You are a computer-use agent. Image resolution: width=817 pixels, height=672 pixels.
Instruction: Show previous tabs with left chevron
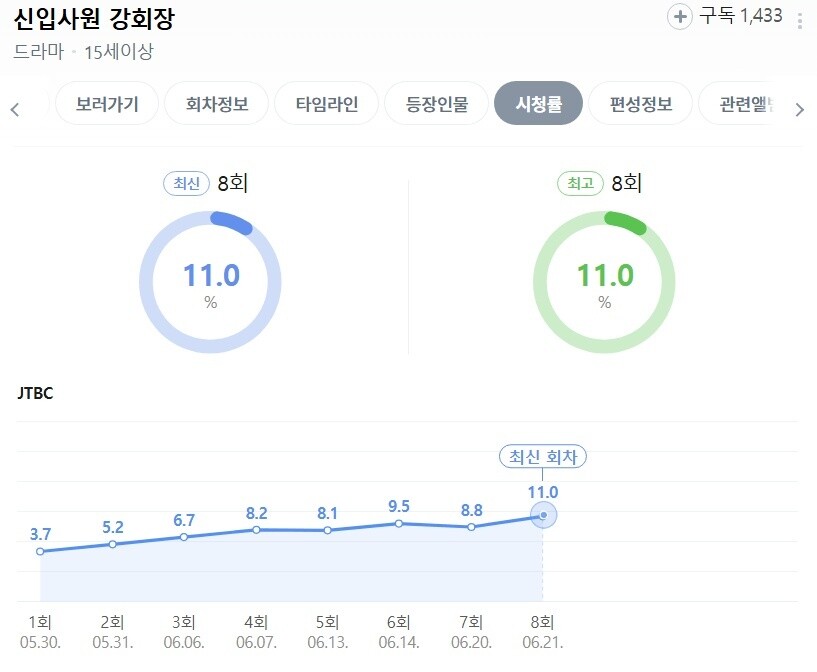click(15, 109)
